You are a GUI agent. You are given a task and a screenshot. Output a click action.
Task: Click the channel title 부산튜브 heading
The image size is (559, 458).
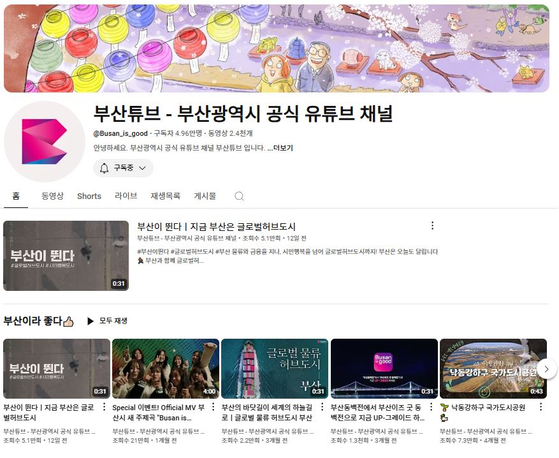(243, 114)
